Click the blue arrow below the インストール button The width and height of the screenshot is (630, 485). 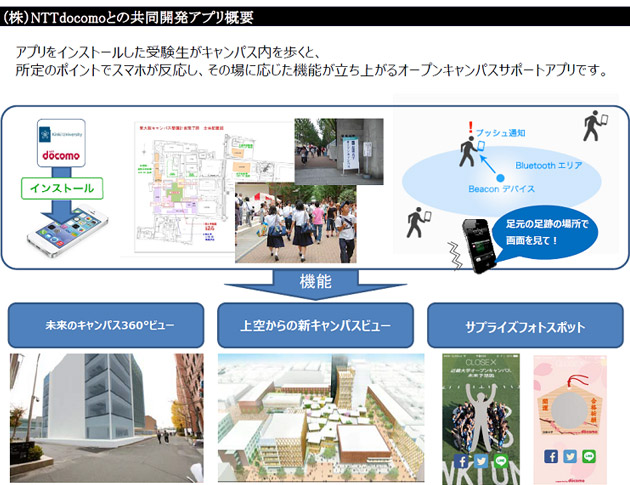pos(61,211)
